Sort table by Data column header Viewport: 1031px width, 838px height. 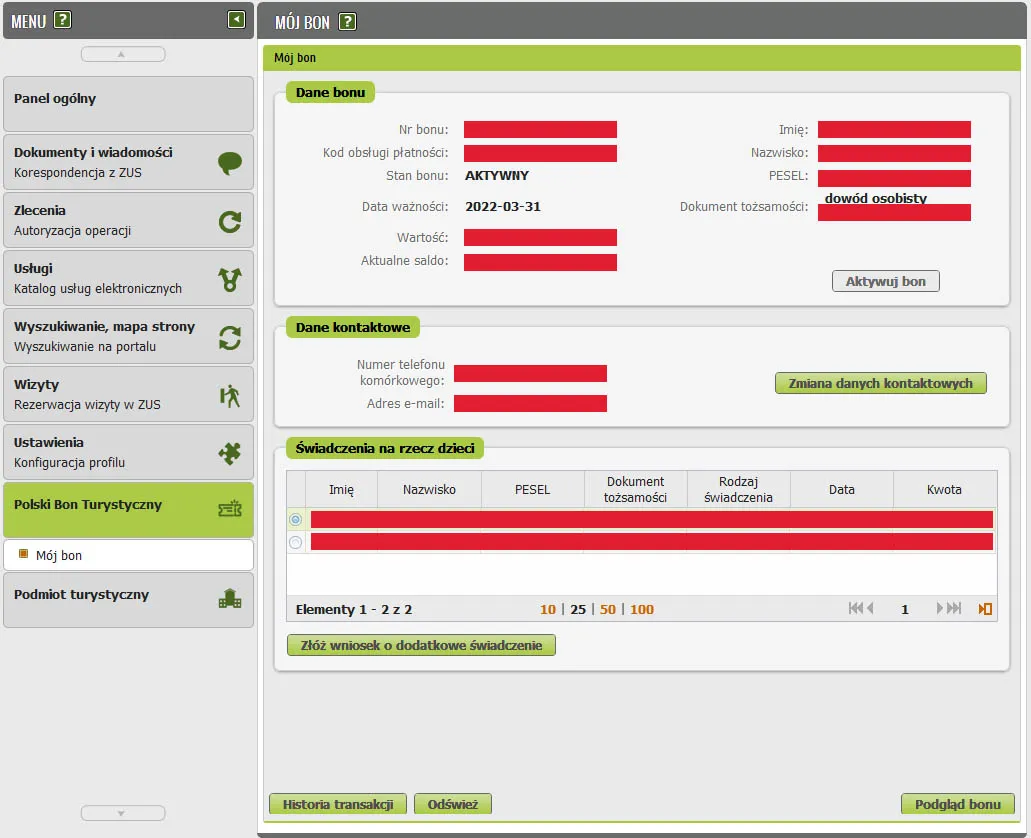tap(842, 489)
